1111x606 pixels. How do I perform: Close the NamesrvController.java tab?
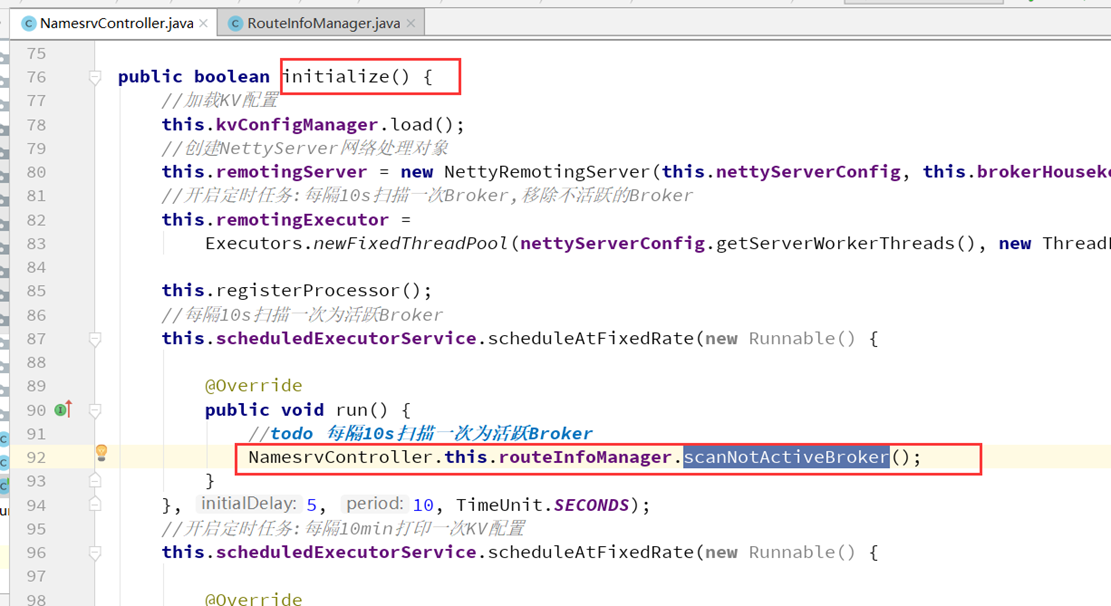click(203, 23)
